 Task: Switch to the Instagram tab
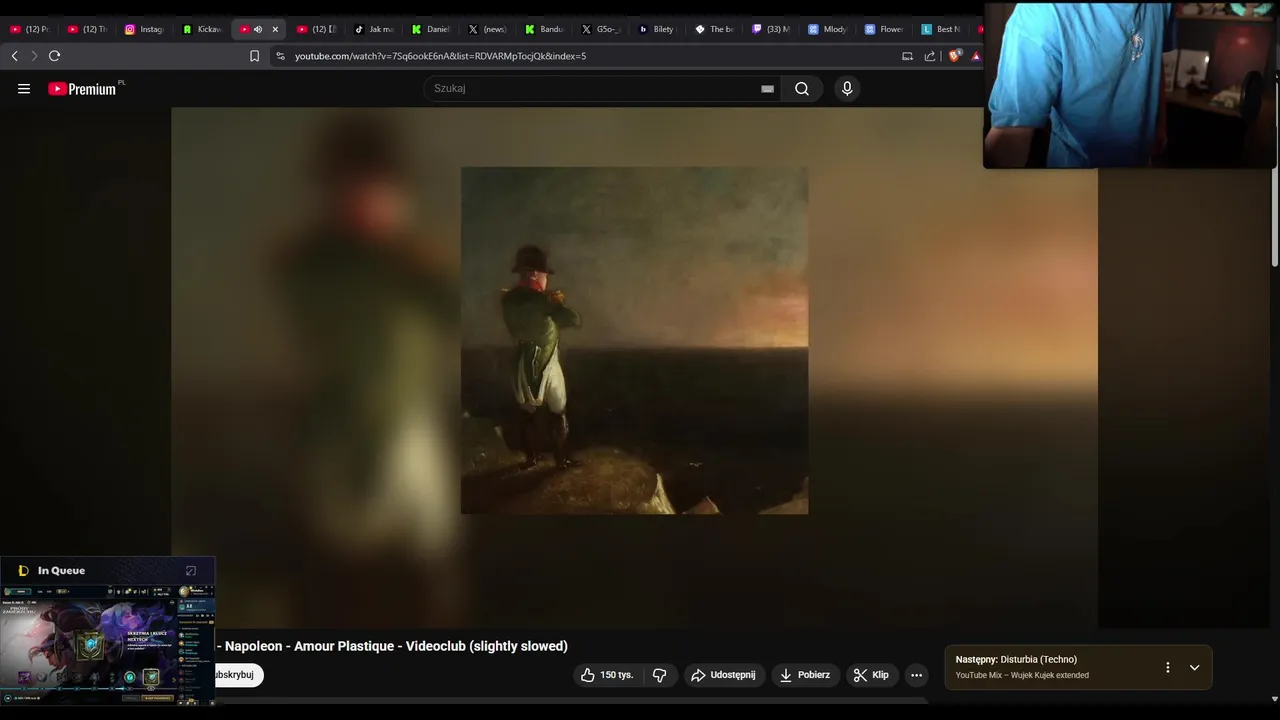click(x=144, y=29)
